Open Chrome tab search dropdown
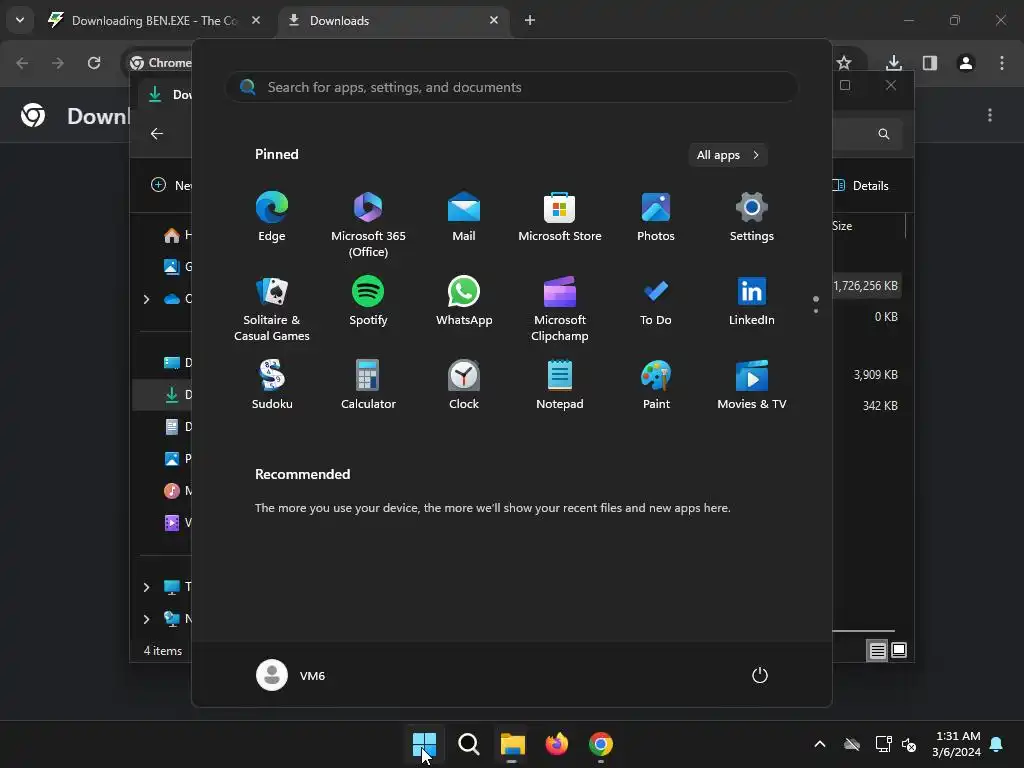Screen dimensions: 1024x768 pyautogui.click(x=20, y=20)
